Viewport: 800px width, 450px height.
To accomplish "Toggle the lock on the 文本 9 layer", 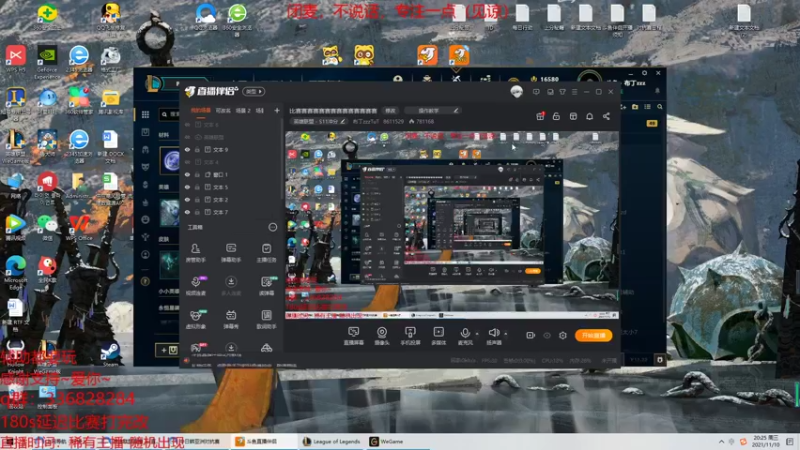I will [x=197, y=149].
